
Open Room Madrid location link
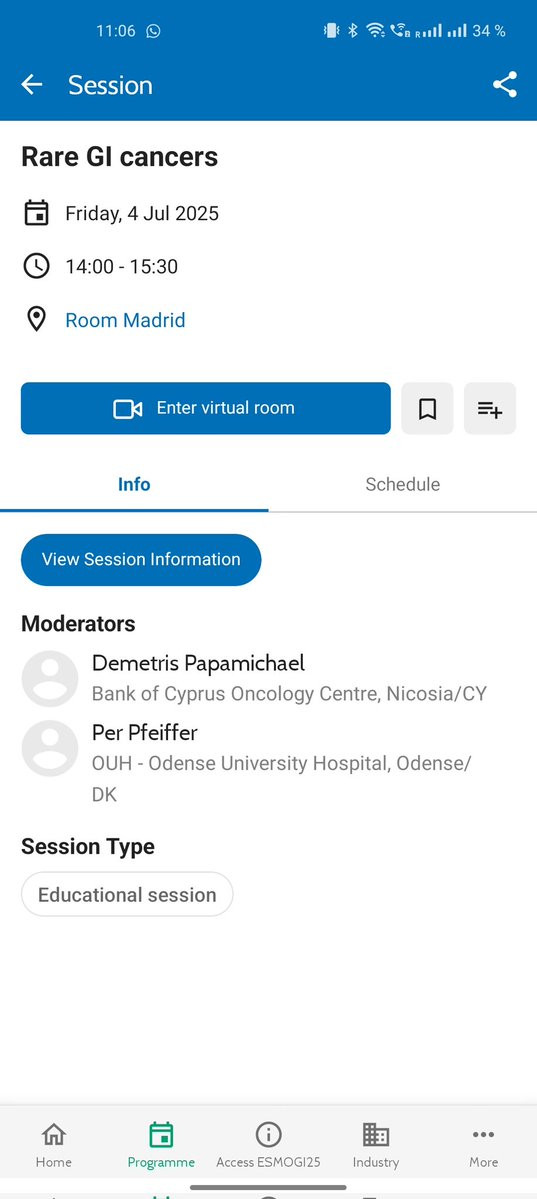125,320
